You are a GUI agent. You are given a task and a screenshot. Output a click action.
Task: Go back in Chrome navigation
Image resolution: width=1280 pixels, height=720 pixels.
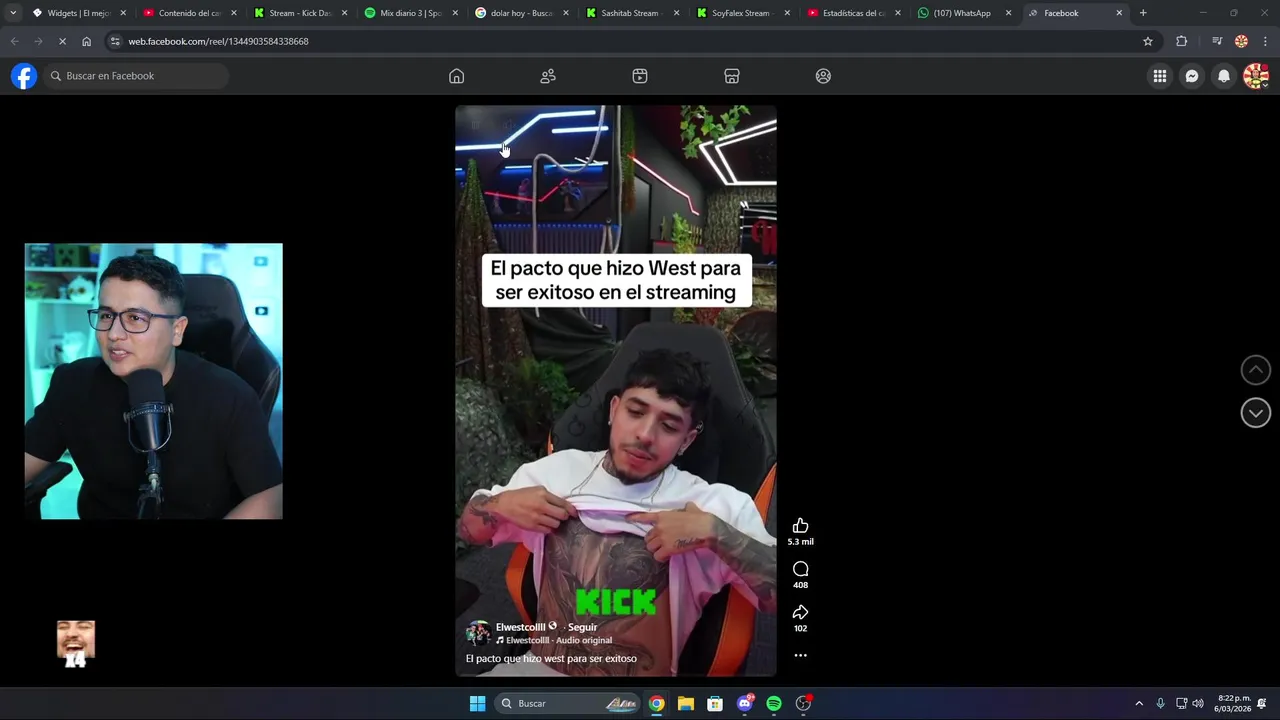tap(14, 41)
